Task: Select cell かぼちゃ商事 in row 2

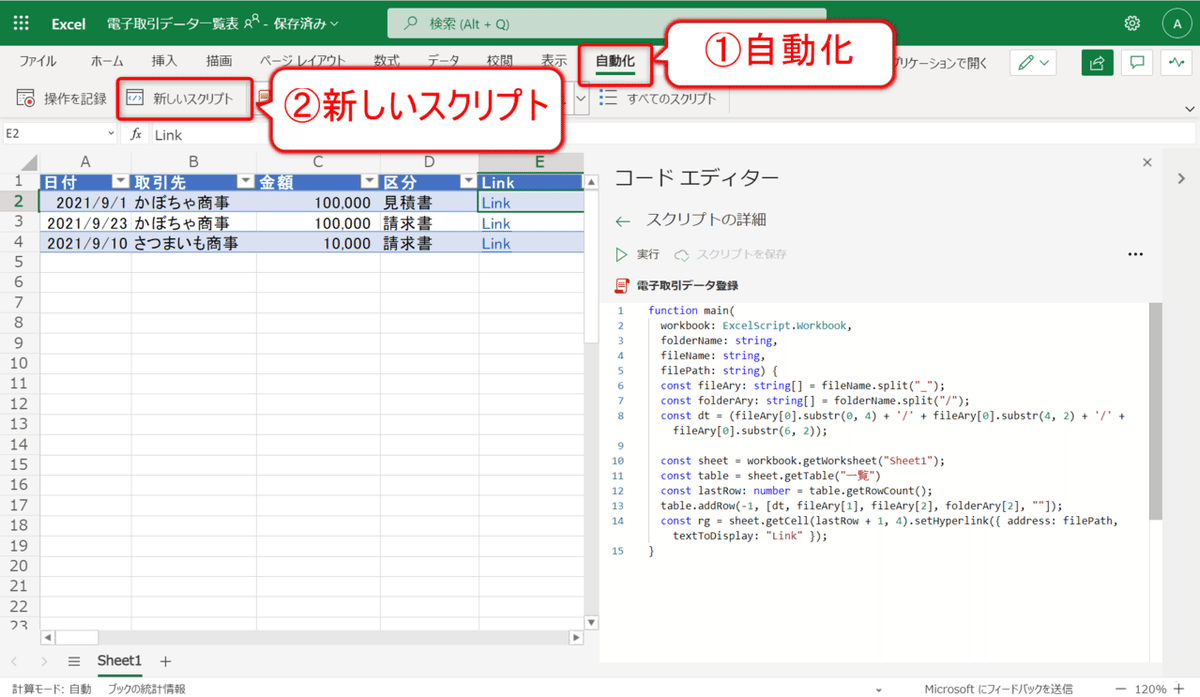Action: (194, 203)
